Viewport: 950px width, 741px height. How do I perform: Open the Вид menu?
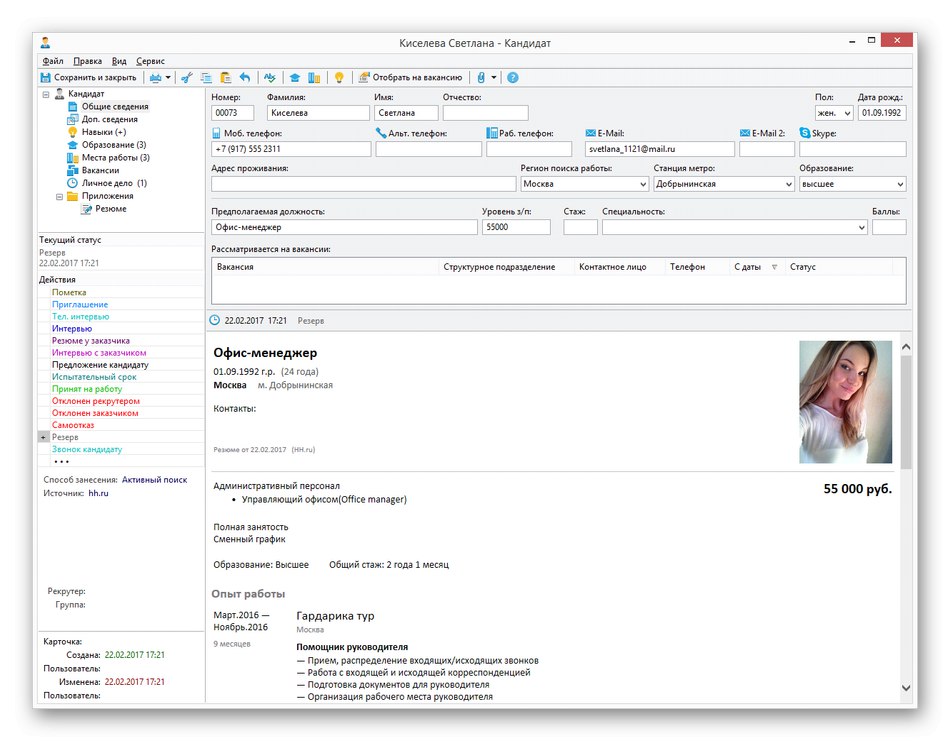tap(119, 61)
